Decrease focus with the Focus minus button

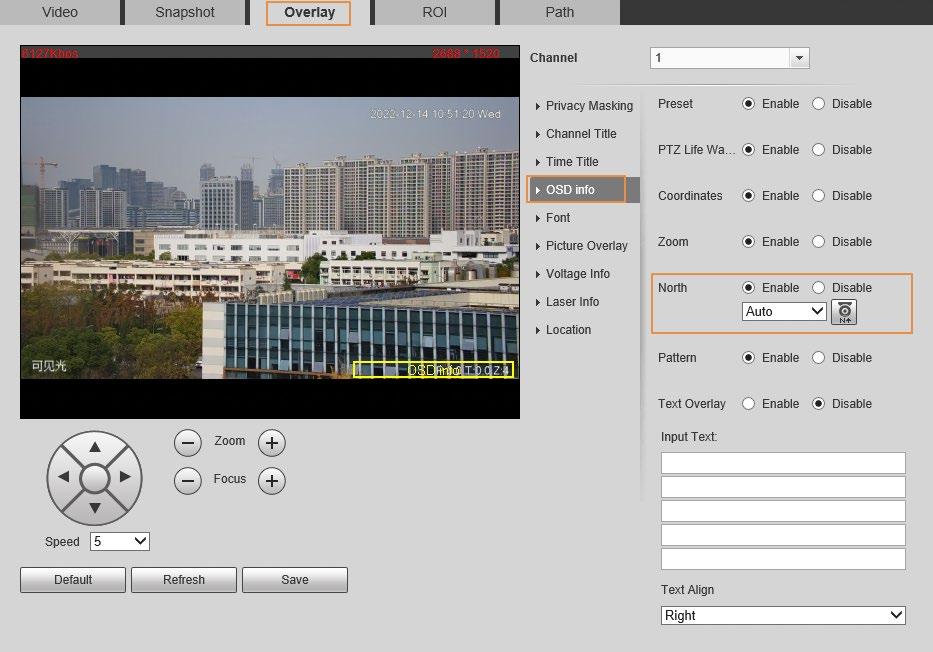(x=187, y=481)
